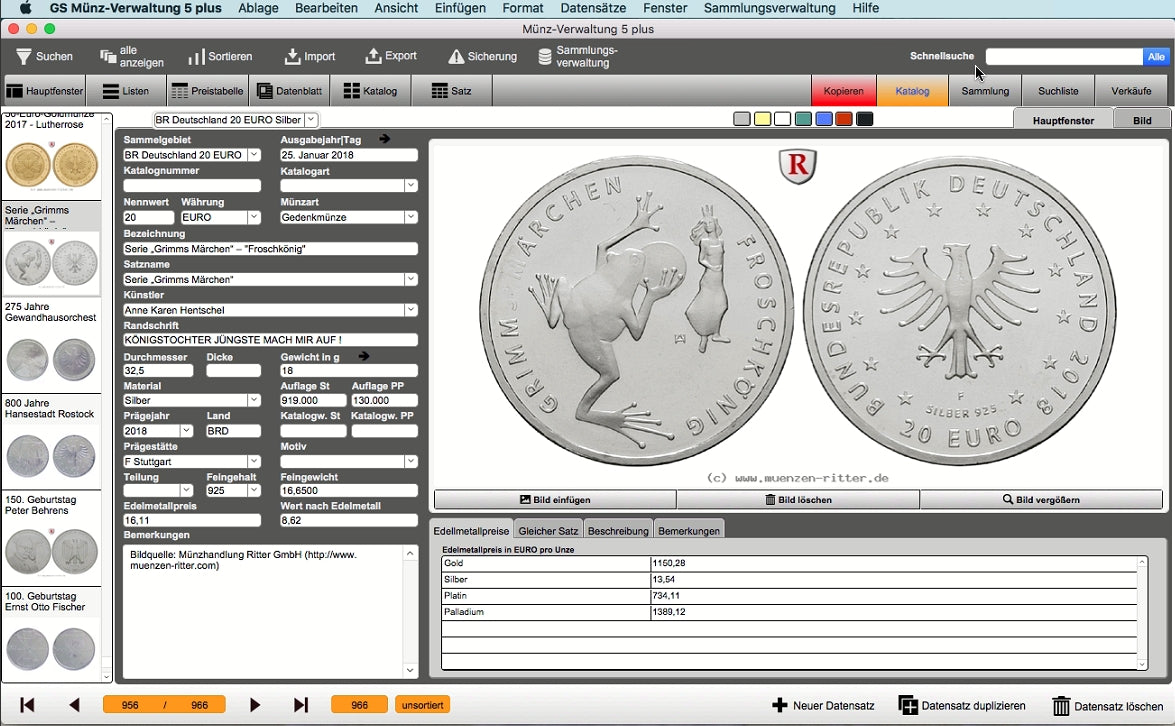Switch to Preistabelle view
The image size is (1175, 726).
[207, 91]
